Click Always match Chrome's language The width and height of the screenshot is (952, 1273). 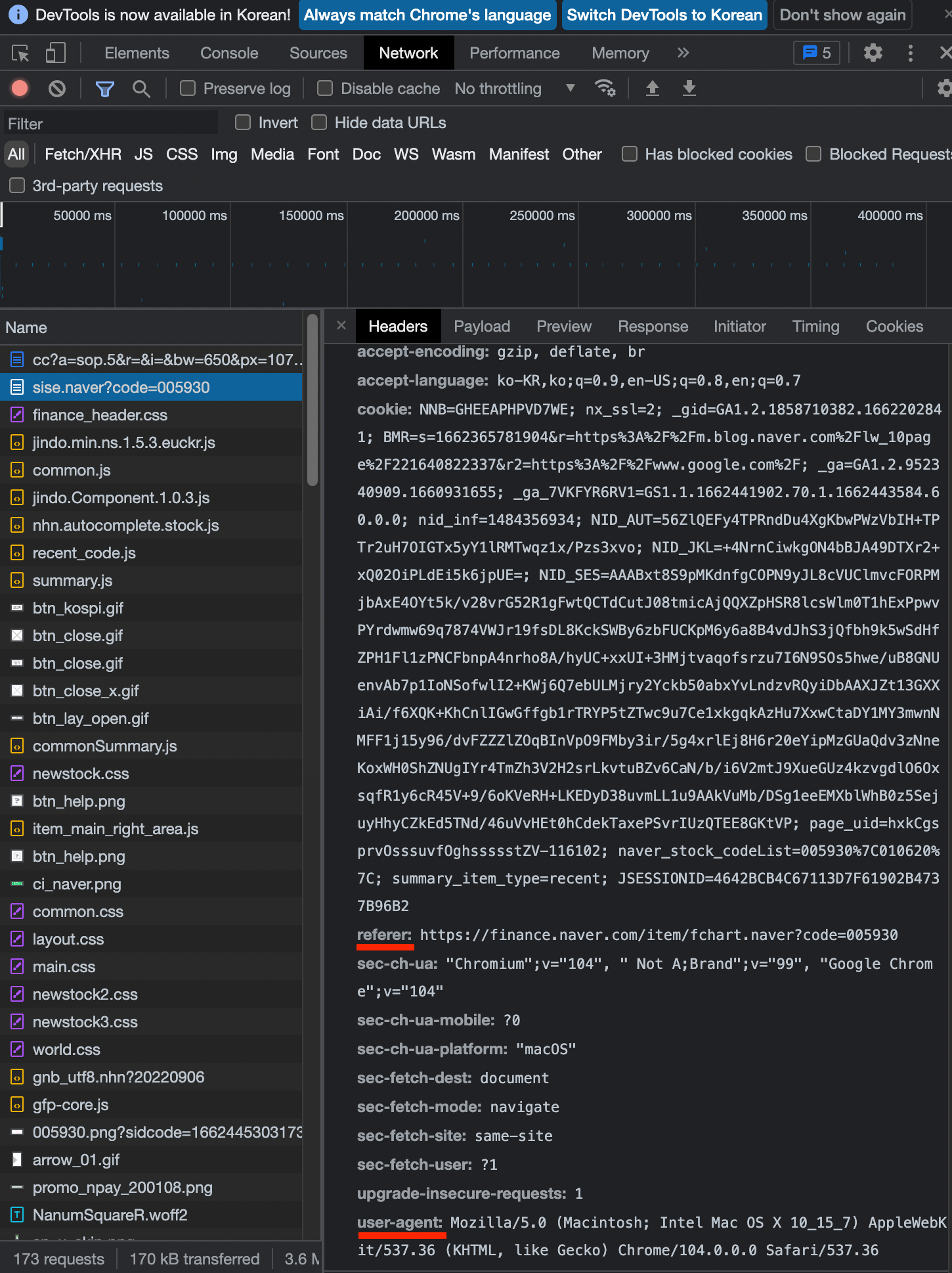427,15
